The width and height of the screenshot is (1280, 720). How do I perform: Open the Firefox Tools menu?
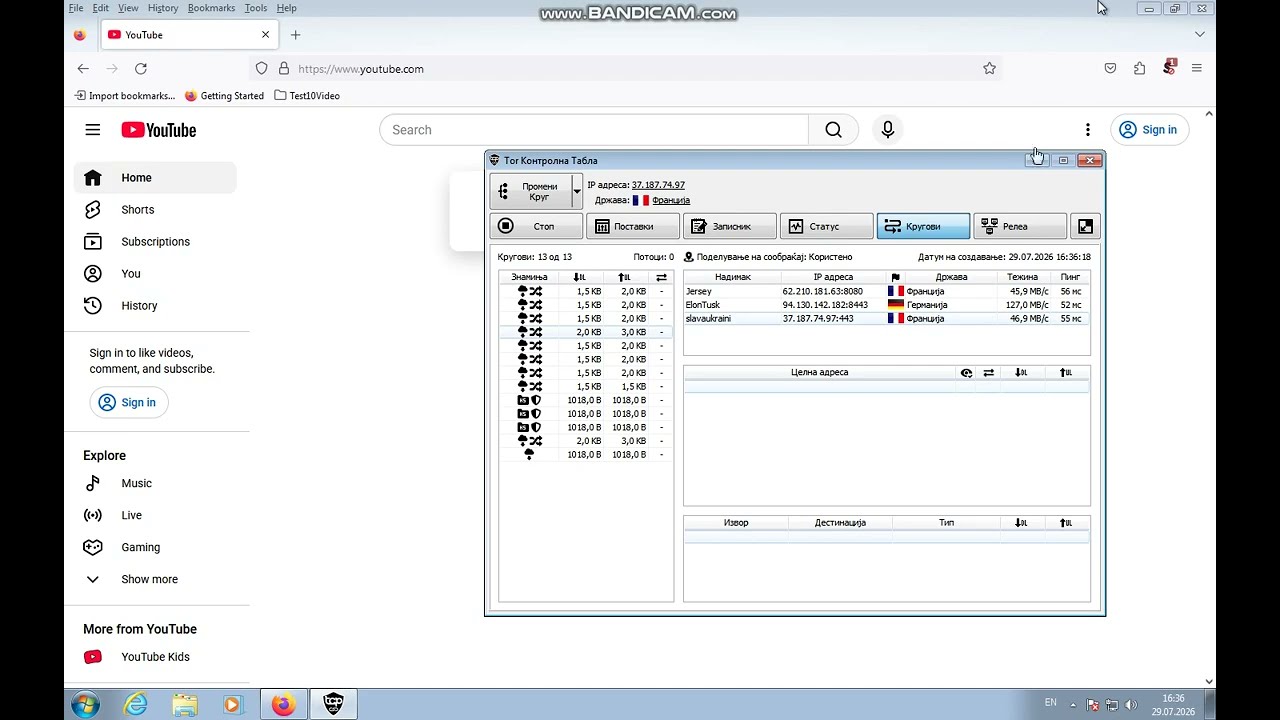(256, 8)
